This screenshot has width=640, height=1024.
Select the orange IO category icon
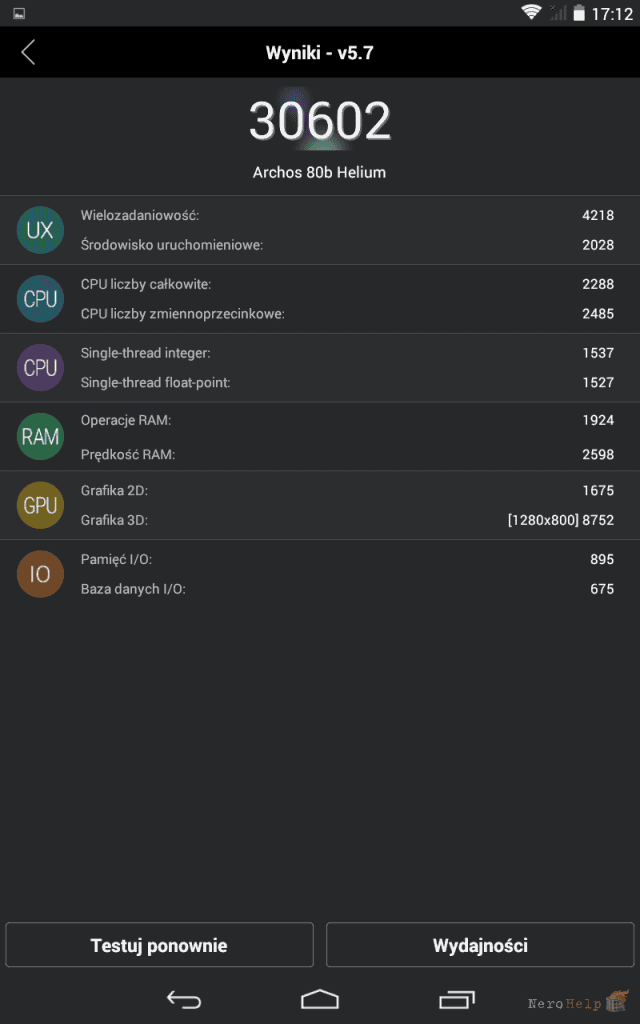click(x=40, y=574)
